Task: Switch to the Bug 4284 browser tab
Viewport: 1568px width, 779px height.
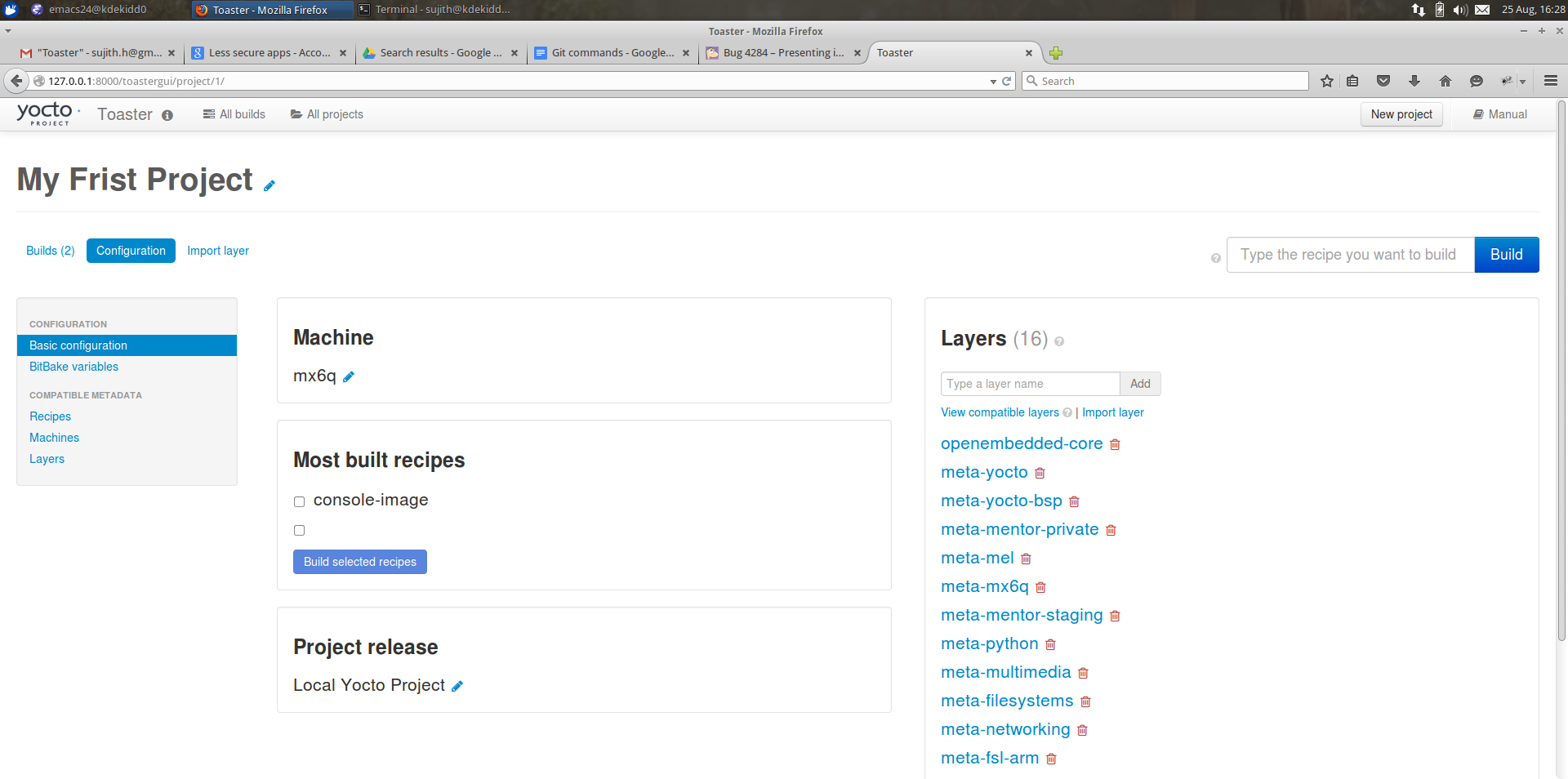Action: click(784, 53)
